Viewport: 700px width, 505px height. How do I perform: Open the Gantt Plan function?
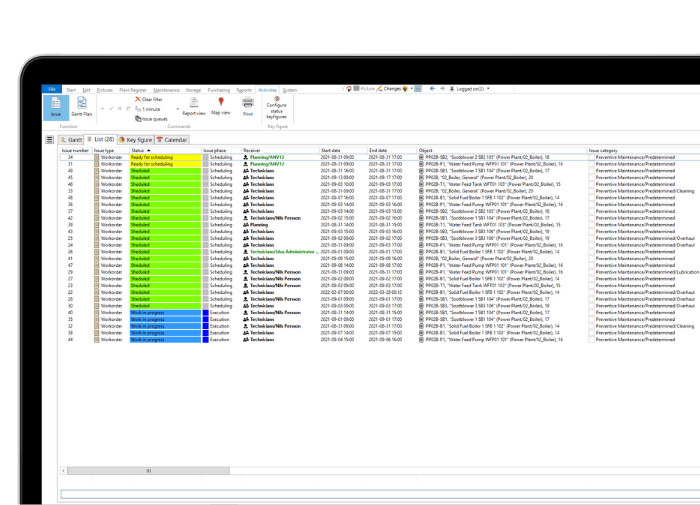tap(81, 107)
